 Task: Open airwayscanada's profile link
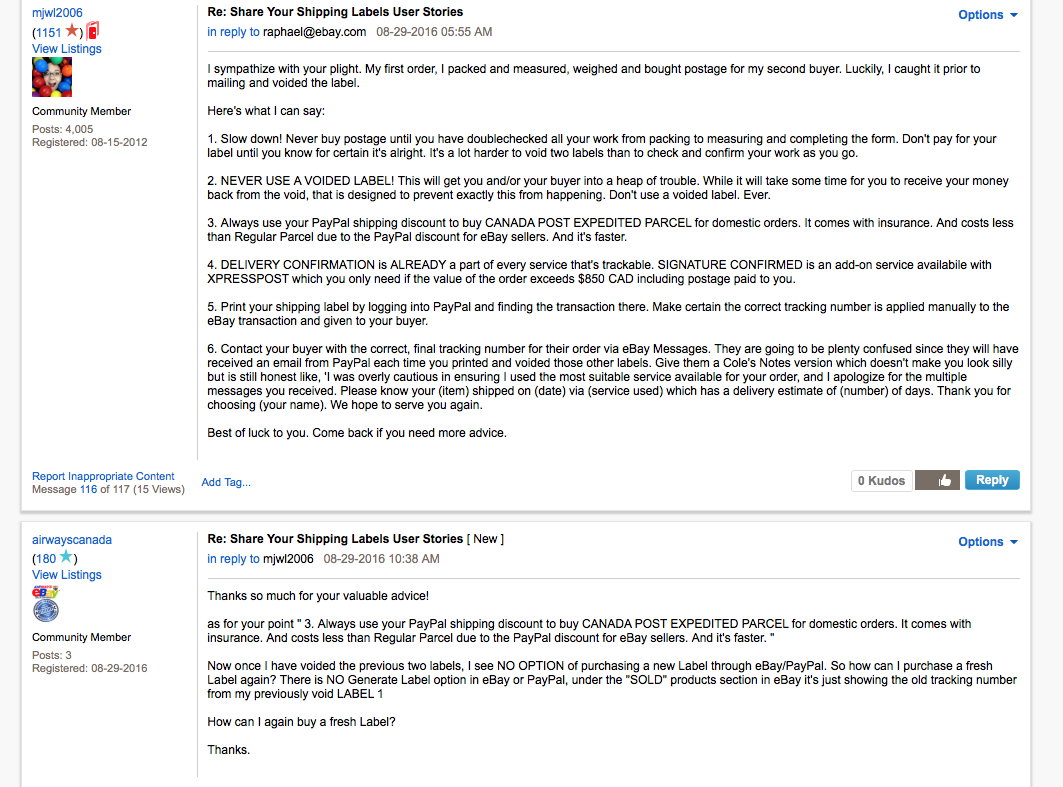pos(72,540)
